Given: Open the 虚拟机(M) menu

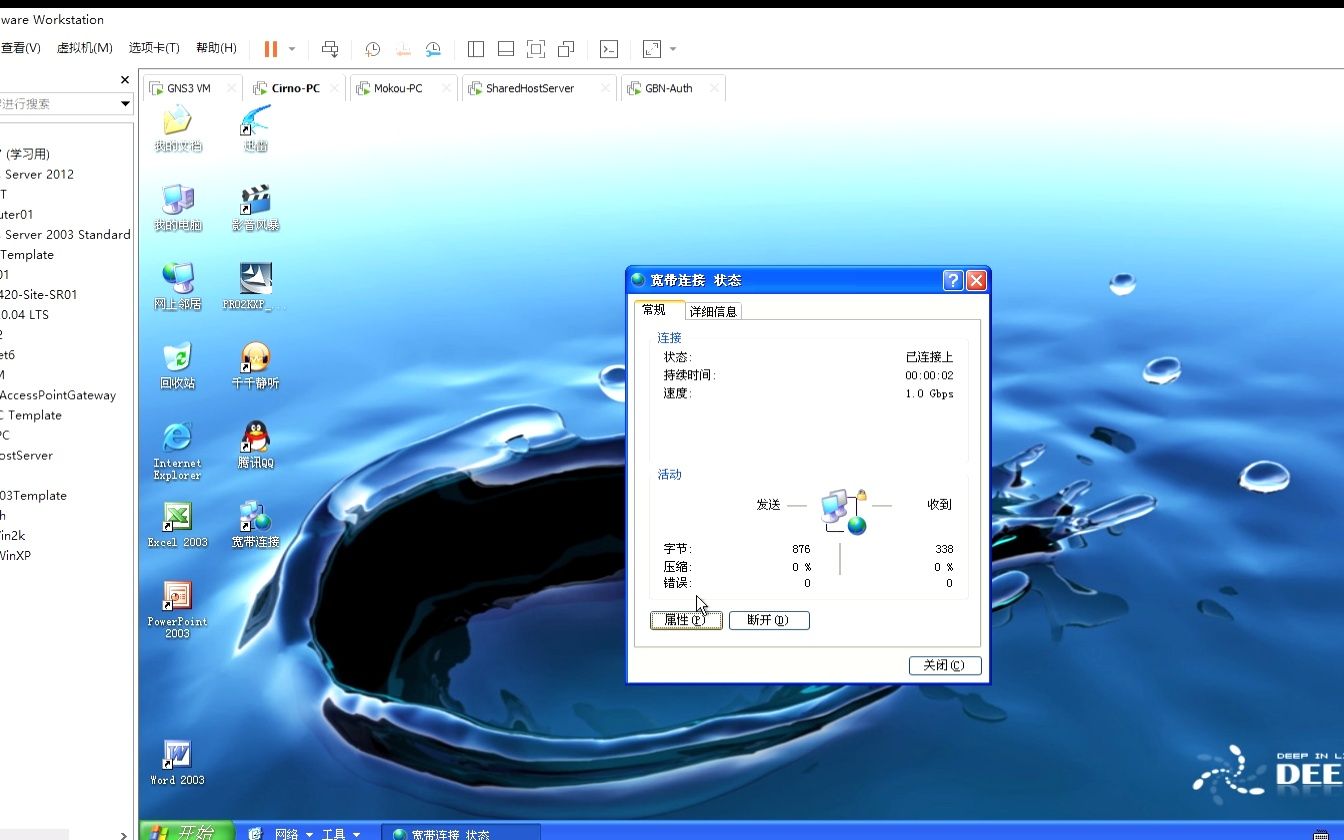Looking at the screenshot, I should 84,48.
